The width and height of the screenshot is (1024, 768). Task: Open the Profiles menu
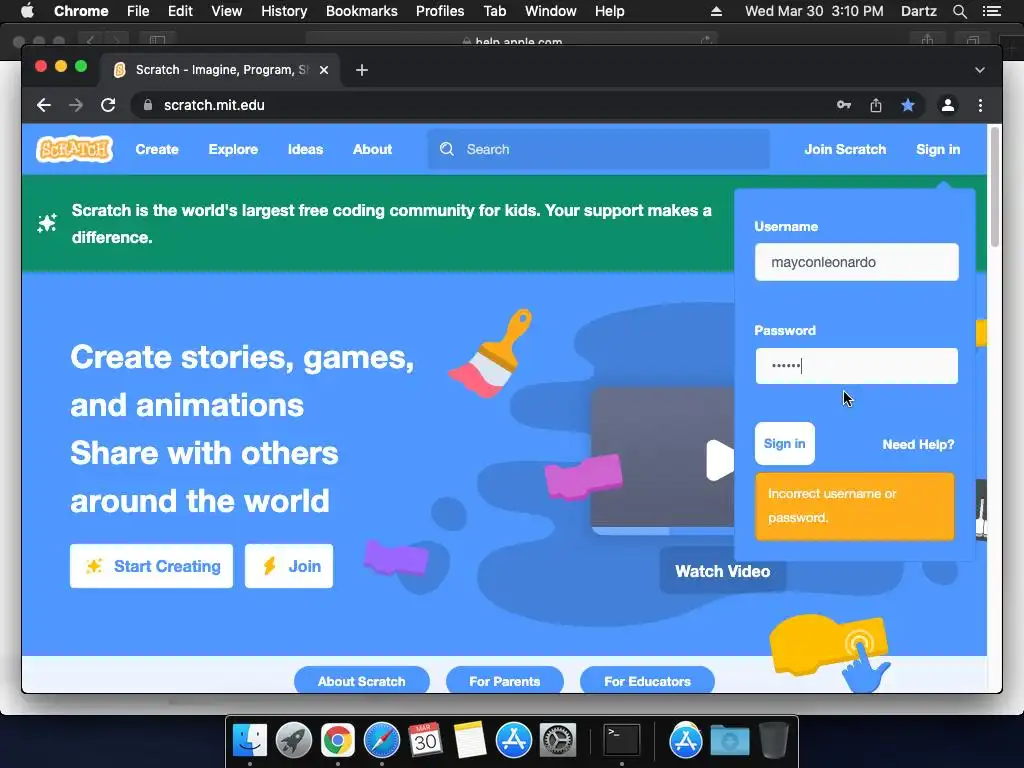[x=440, y=11]
